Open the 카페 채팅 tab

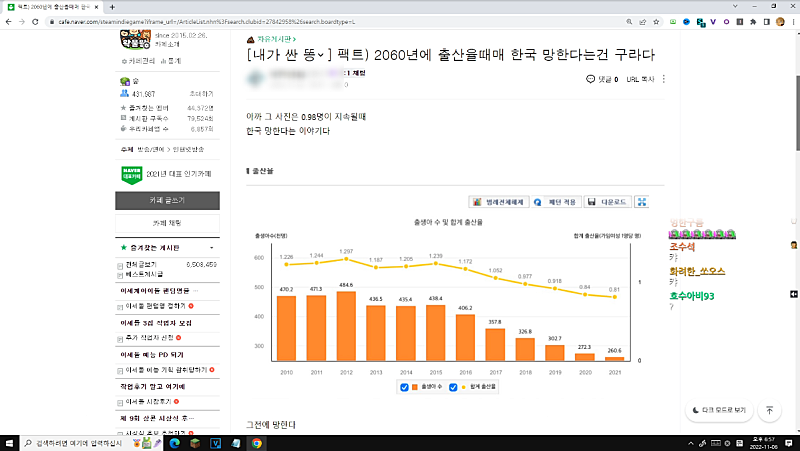[167, 221]
